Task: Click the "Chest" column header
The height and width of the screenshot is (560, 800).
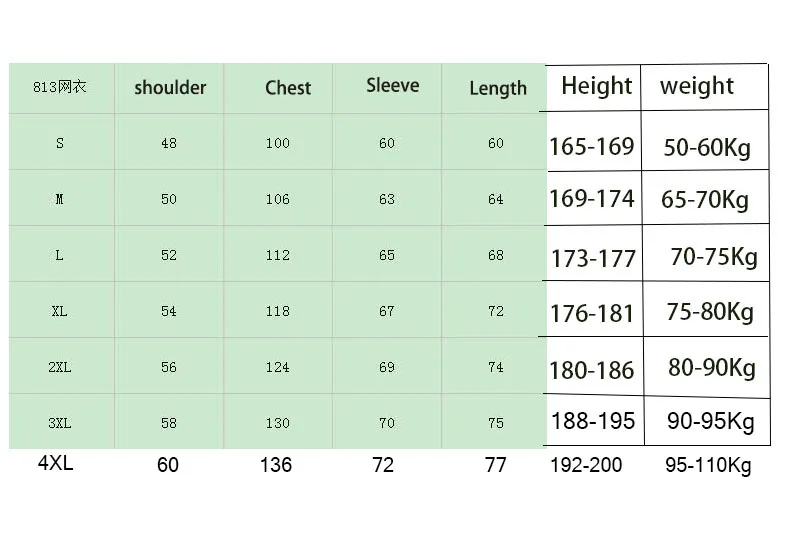Action: (x=288, y=88)
